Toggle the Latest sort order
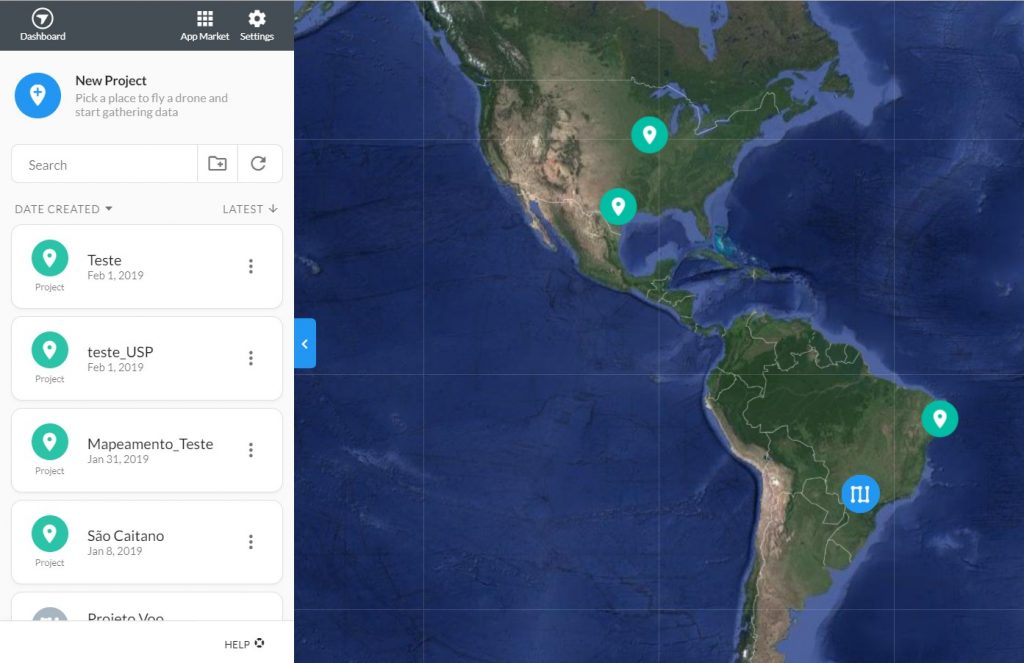1024x663 pixels. tap(250, 209)
